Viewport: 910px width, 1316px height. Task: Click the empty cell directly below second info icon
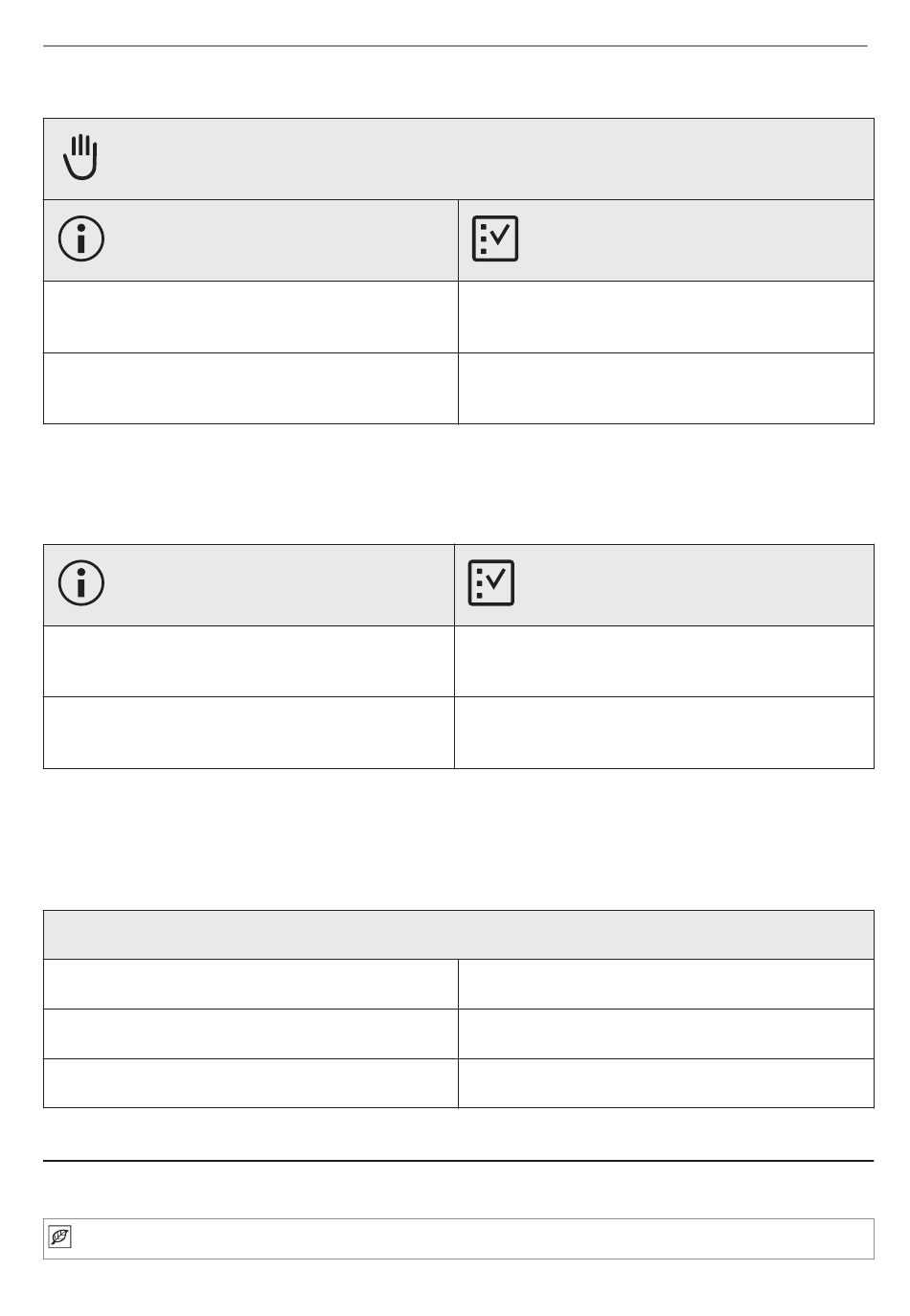(x=249, y=661)
